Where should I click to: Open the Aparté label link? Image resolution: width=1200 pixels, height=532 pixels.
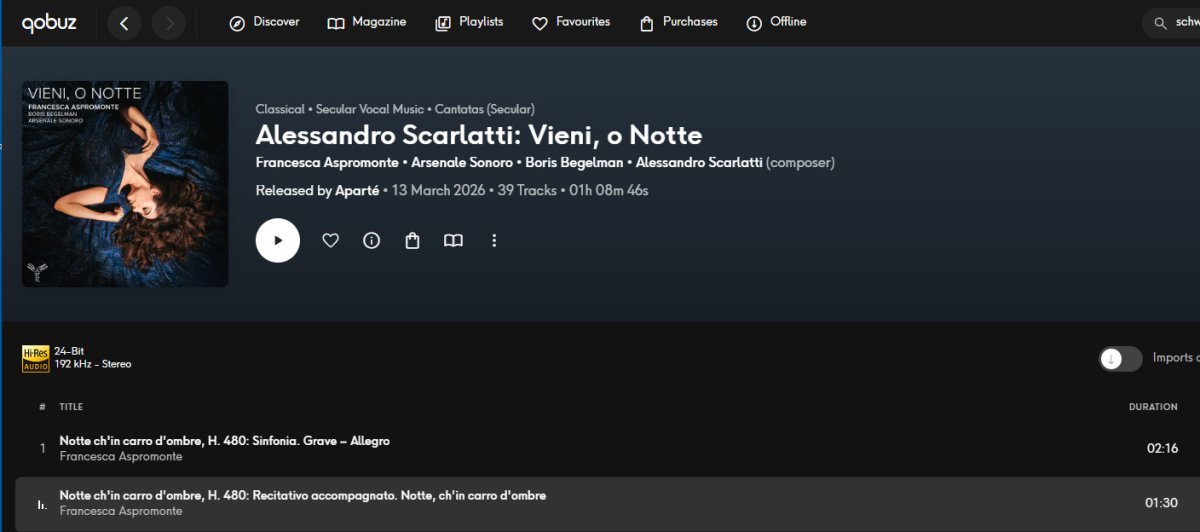pyautogui.click(x=359, y=190)
